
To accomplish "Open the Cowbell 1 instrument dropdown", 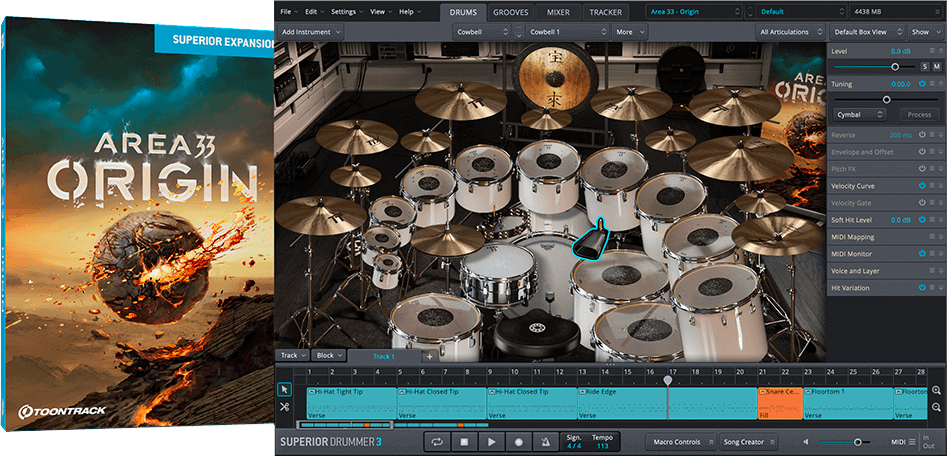I will click(x=568, y=32).
